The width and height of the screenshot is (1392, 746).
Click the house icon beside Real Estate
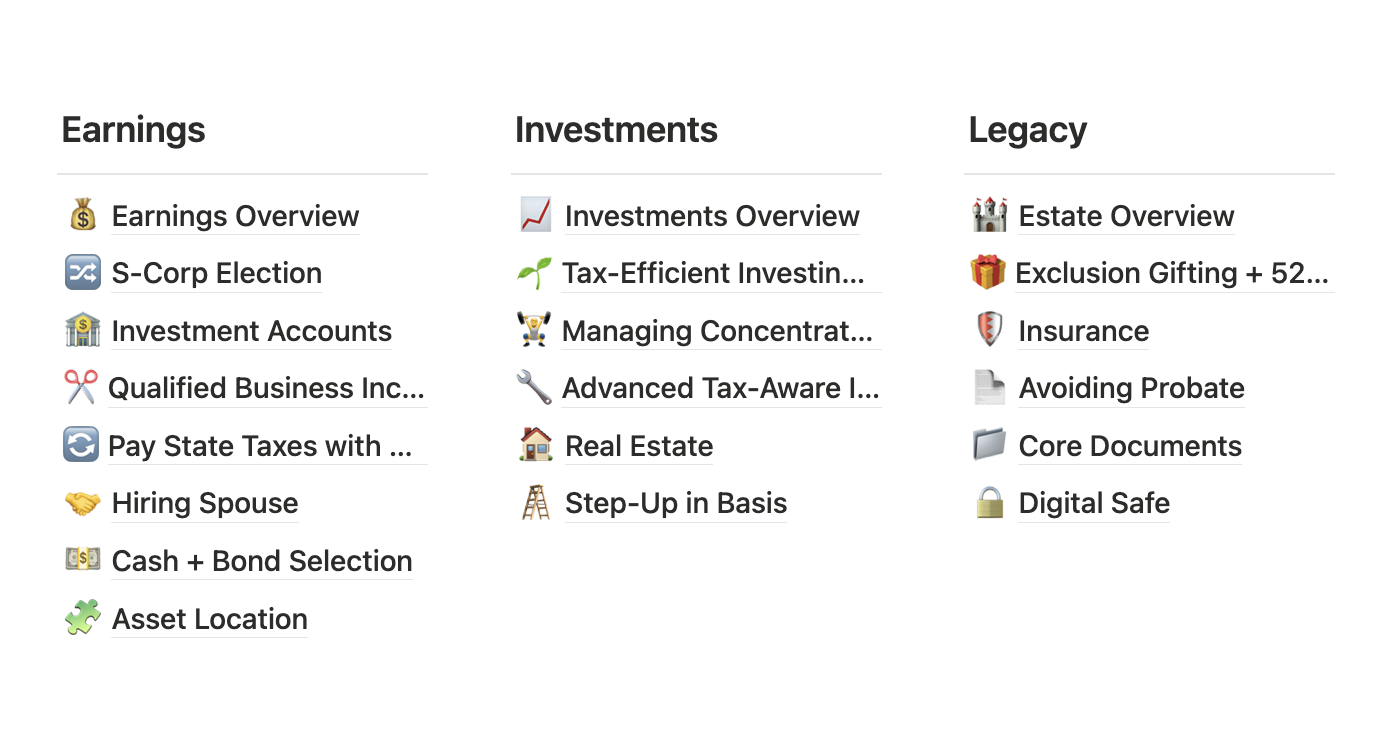click(x=536, y=445)
